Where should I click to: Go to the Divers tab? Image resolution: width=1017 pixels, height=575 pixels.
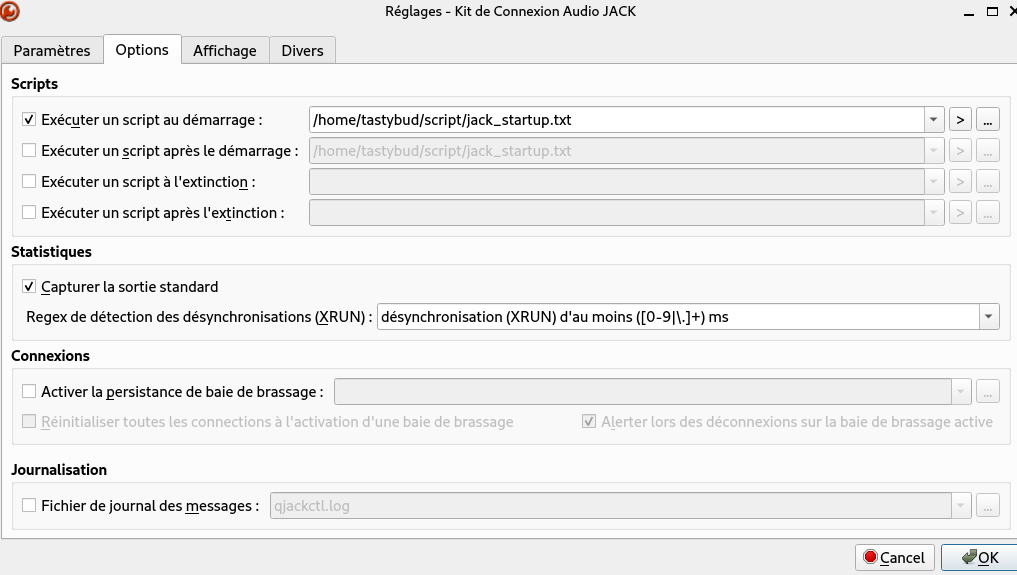coord(302,50)
